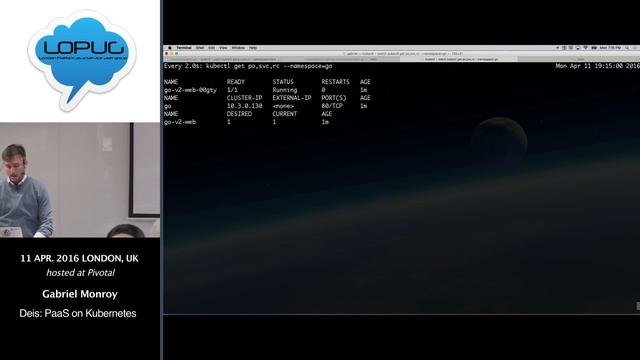Click the 'Mon Apr 11 19:15:00 2016' timestamp
640x360 pixels.
pos(598,66)
